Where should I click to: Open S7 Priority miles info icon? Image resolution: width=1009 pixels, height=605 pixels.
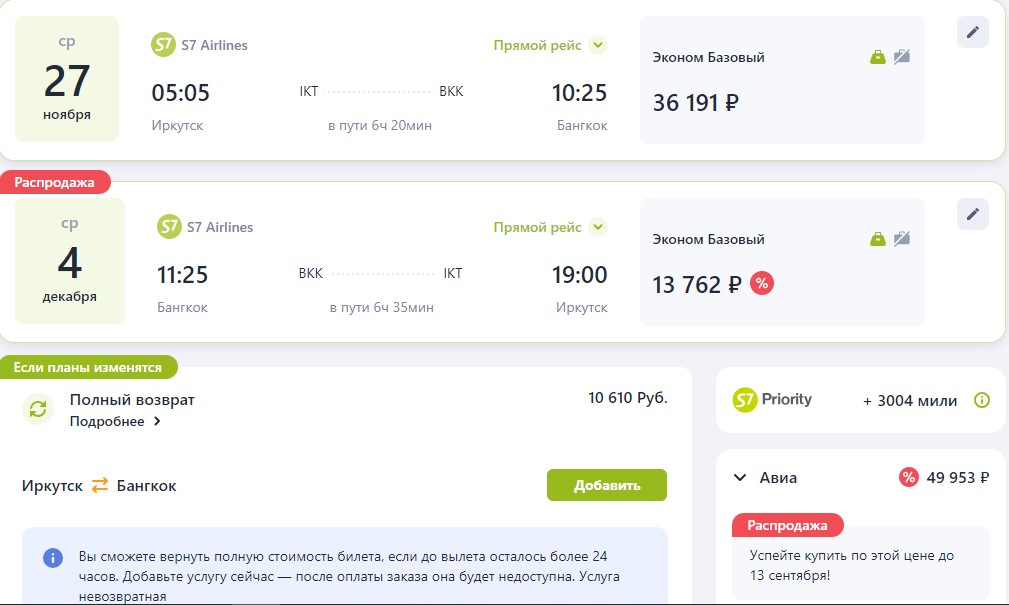[x=981, y=400]
